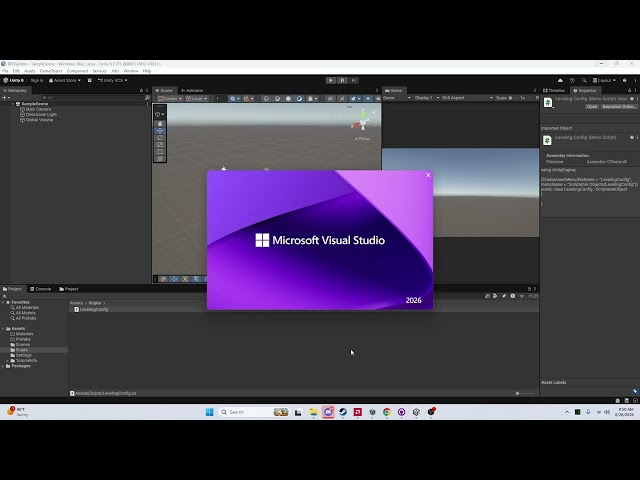Click the Scene orientation gizmo
The height and width of the screenshot is (480, 640).
pos(362,120)
